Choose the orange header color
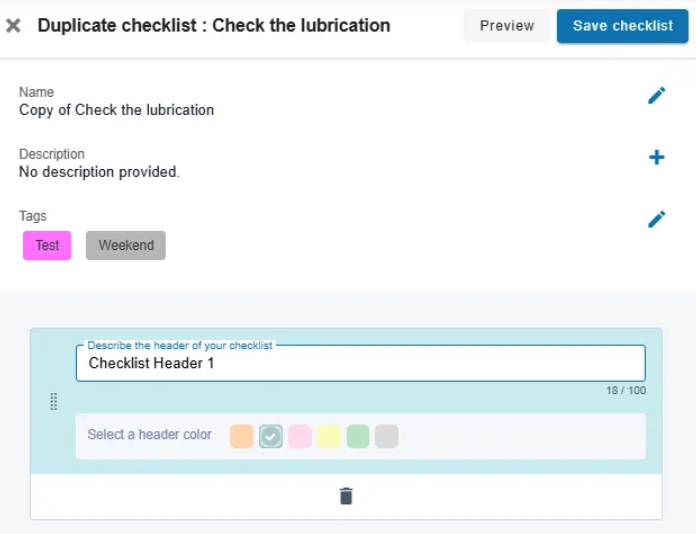The image size is (696, 534). [x=241, y=436]
